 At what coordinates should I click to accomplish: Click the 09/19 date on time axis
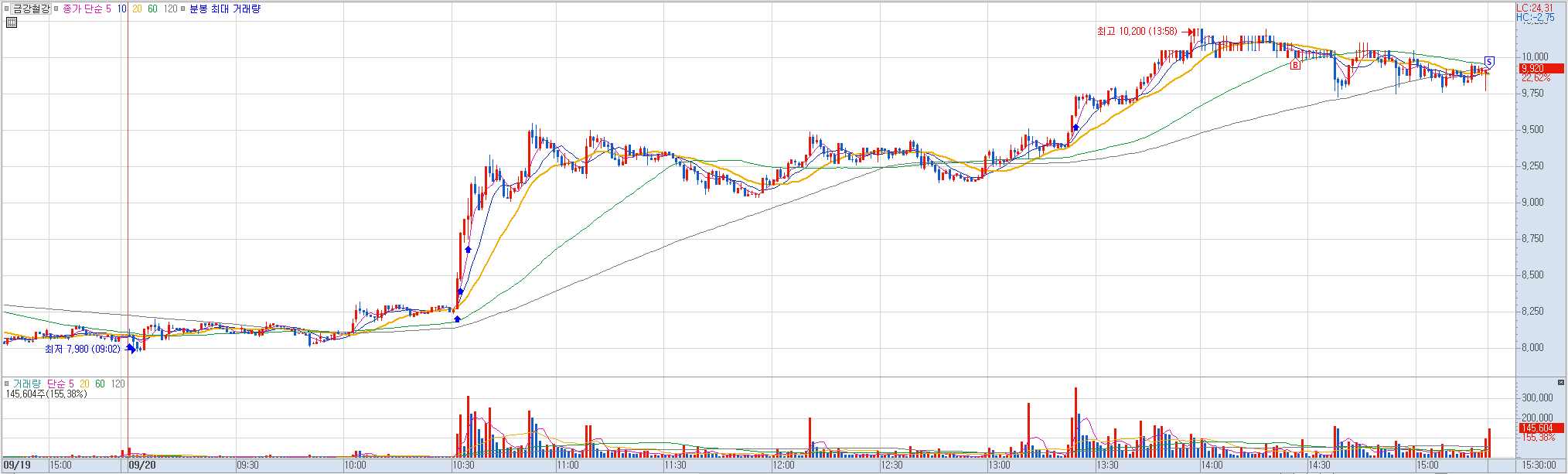(17, 465)
